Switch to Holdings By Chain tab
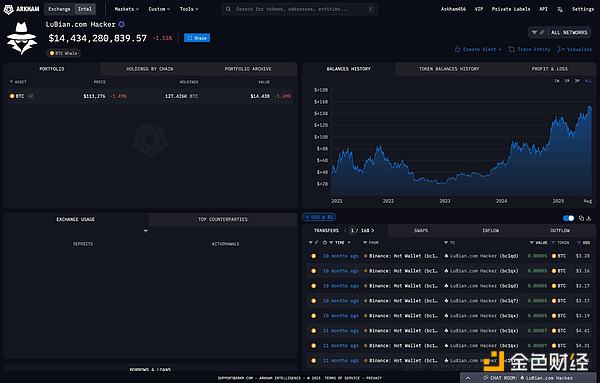 click(x=150, y=69)
